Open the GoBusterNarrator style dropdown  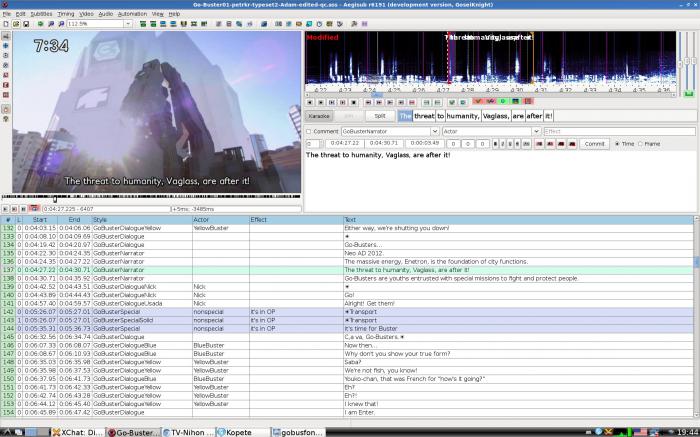[x=435, y=131]
